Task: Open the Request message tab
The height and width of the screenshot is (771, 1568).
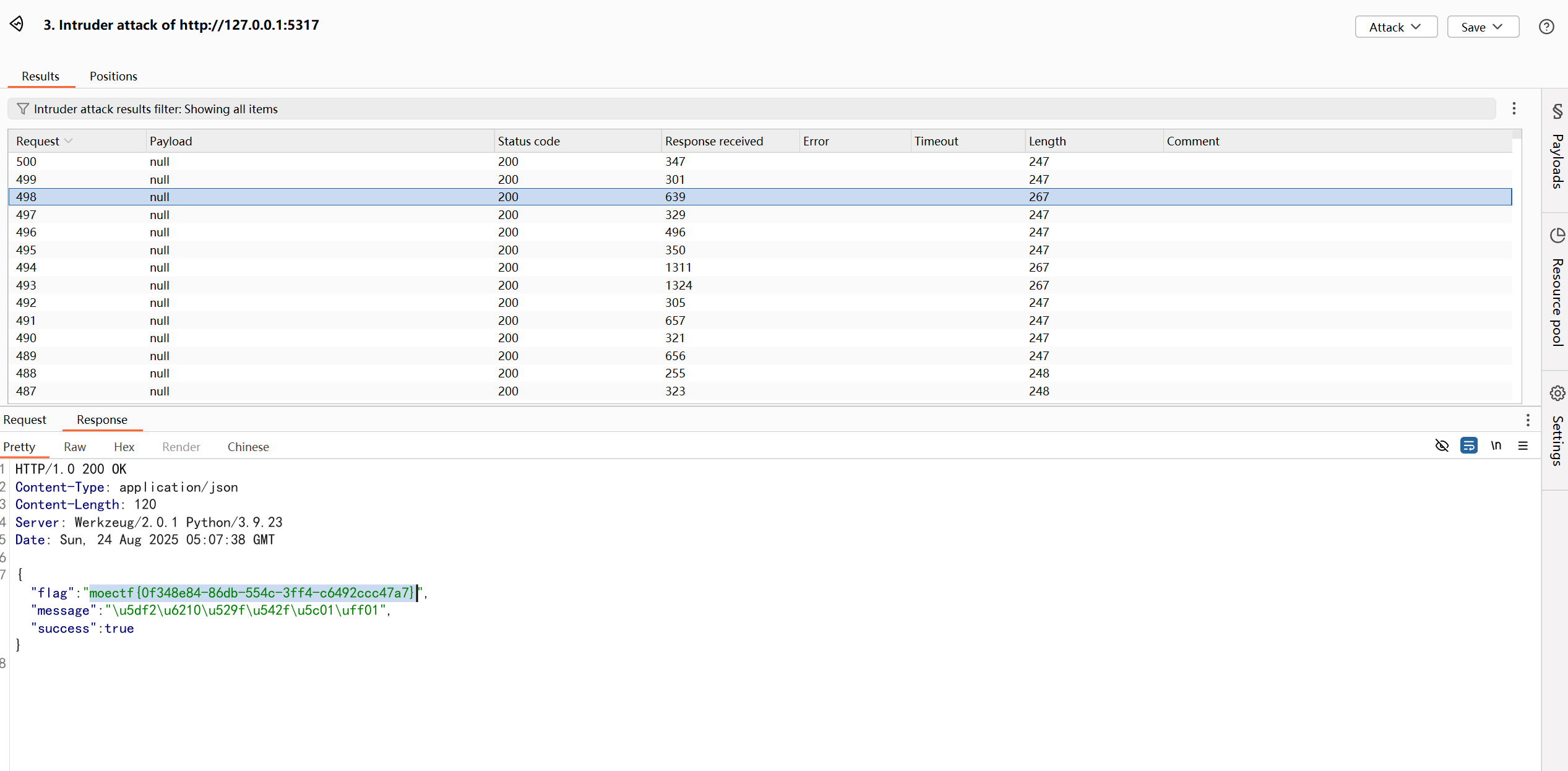Action: click(x=25, y=420)
